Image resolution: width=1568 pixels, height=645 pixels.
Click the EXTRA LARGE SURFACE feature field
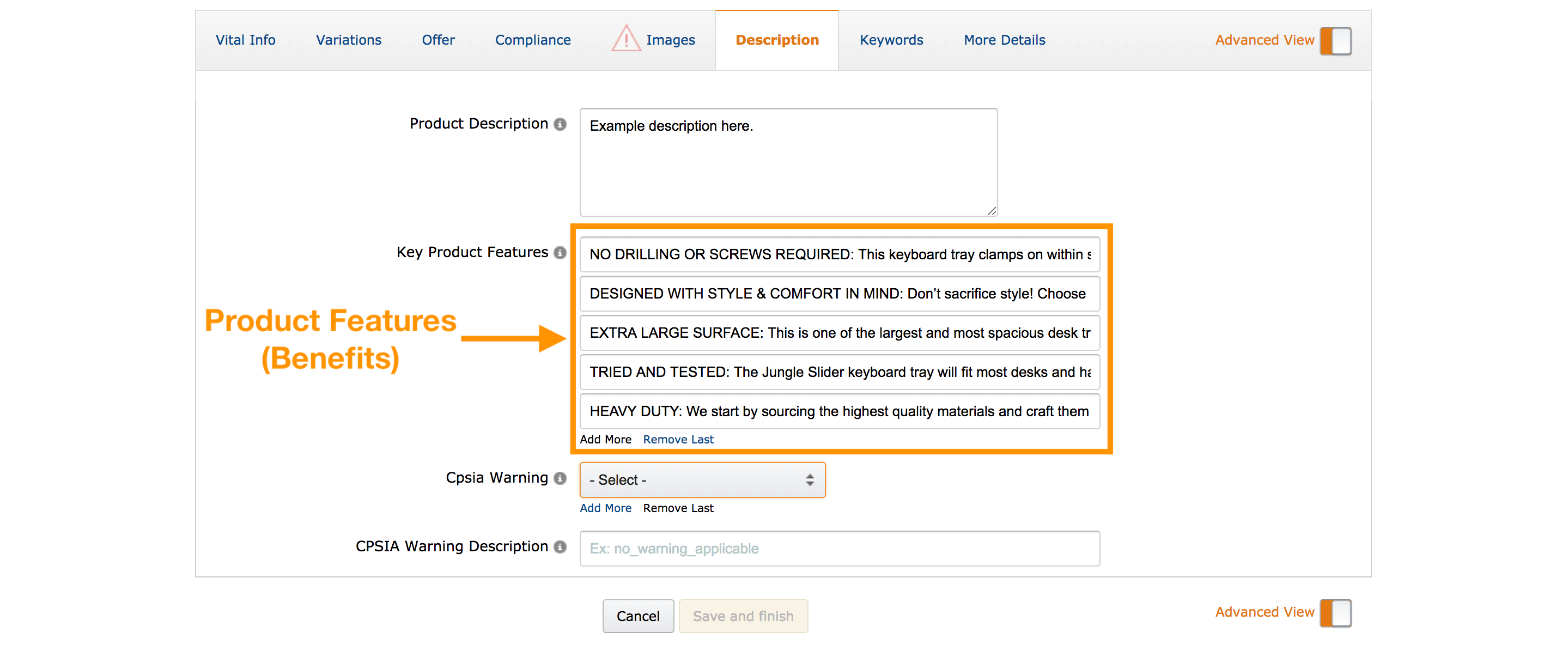pyautogui.click(x=839, y=333)
